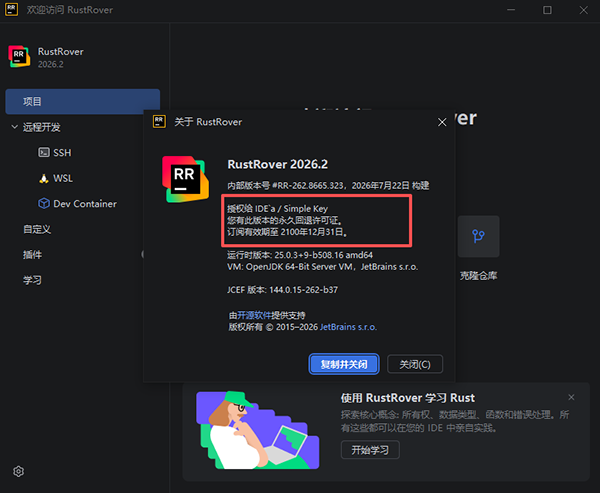Open the 插件 section
The image size is (600, 493).
point(32,255)
